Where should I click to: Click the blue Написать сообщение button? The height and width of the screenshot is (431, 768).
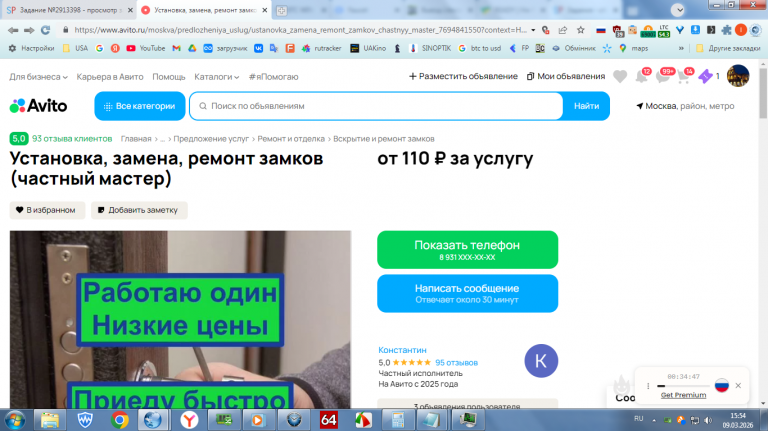coord(467,293)
